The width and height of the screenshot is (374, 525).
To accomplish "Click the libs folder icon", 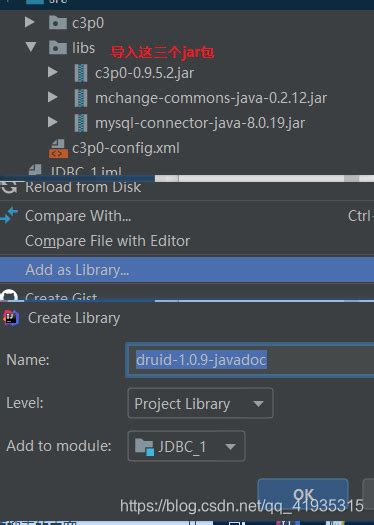I will pyautogui.click(x=58, y=48).
